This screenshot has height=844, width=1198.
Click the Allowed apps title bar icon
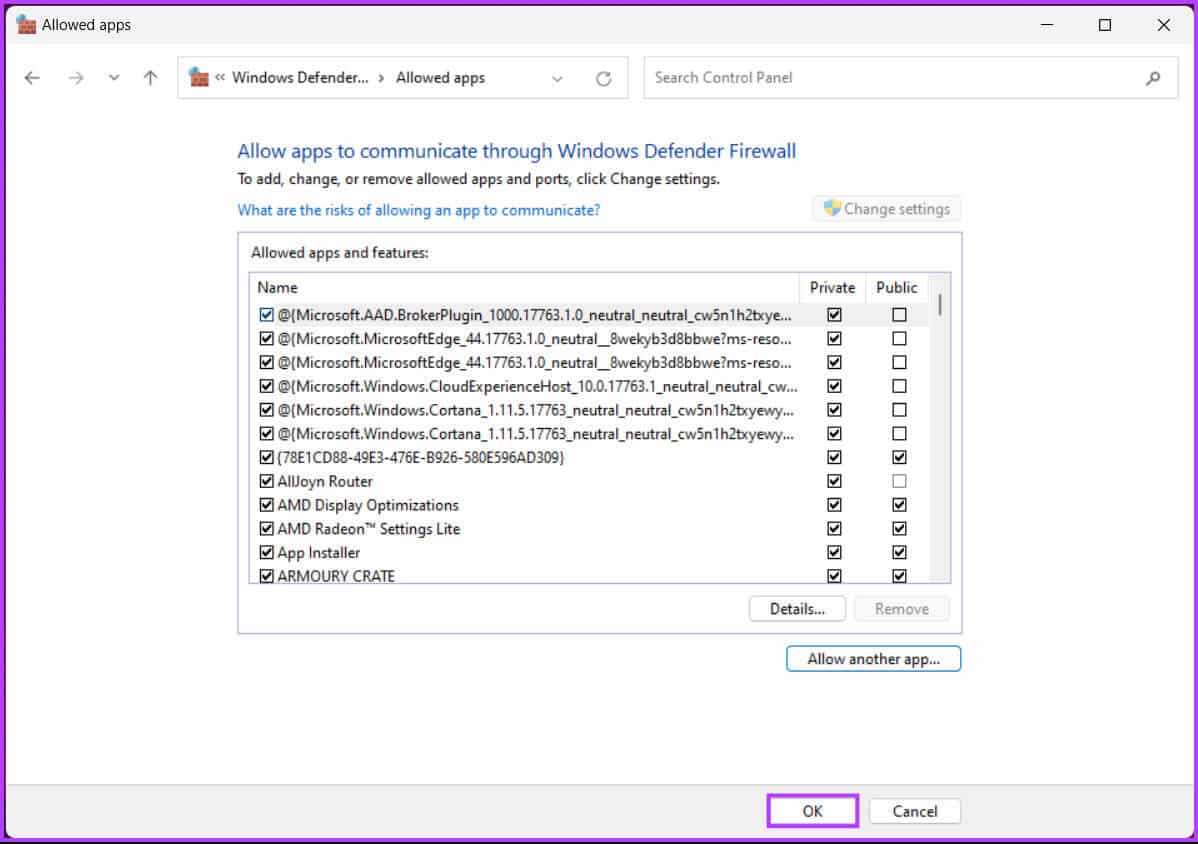(26, 24)
